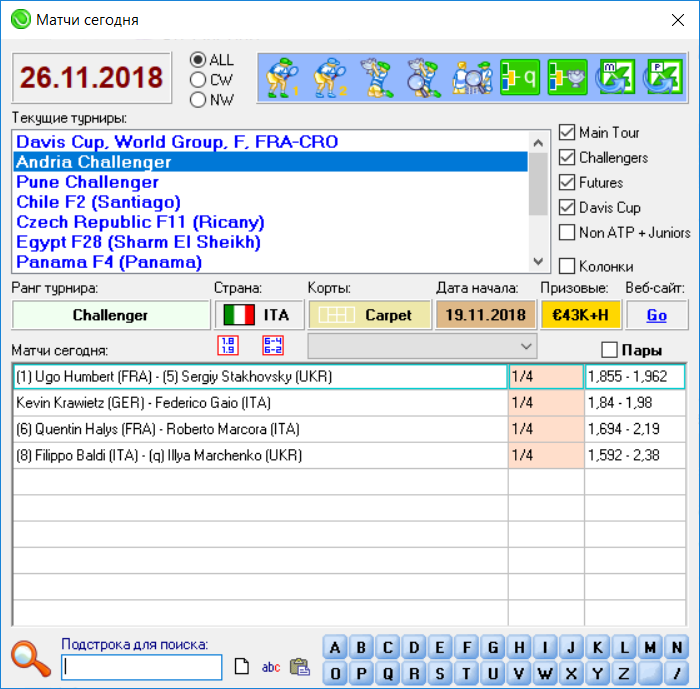The width and height of the screenshot is (700, 689).
Task: Open the empty dropdown above matches table
Action: [x=422, y=345]
